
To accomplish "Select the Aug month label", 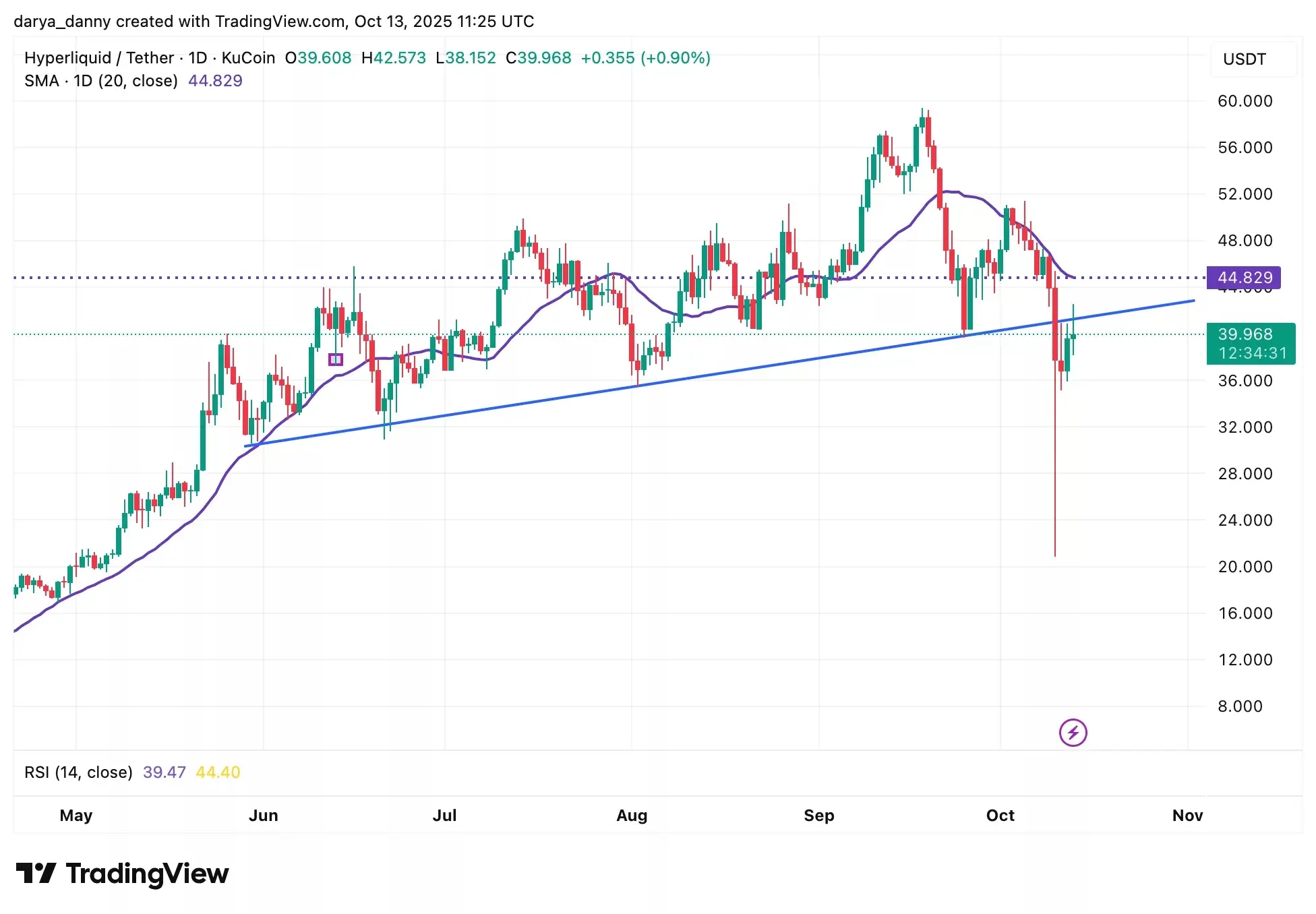I will pyautogui.click(x=632, y=816).
